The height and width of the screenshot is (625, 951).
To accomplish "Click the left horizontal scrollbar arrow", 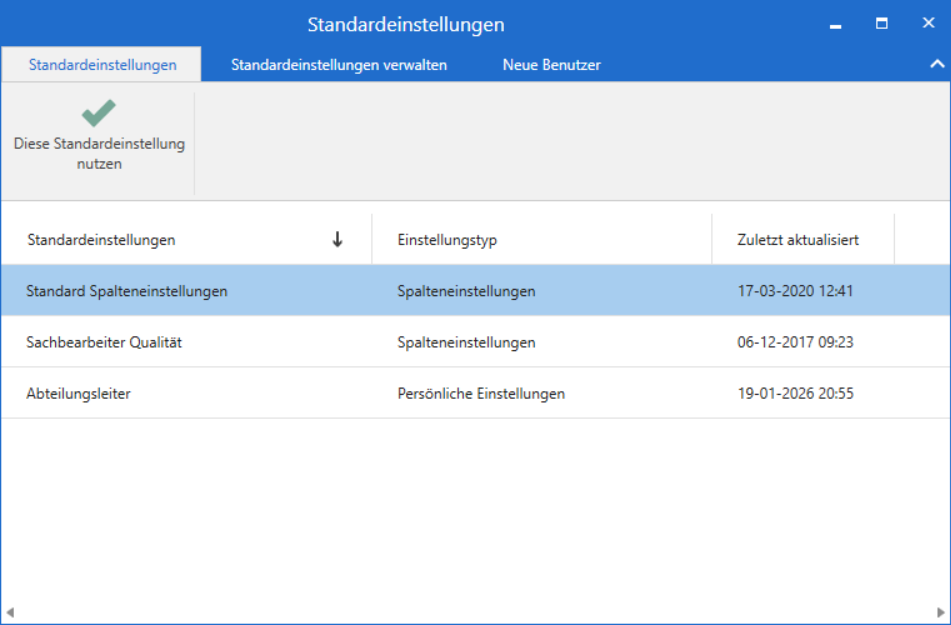I will [10, 612].
